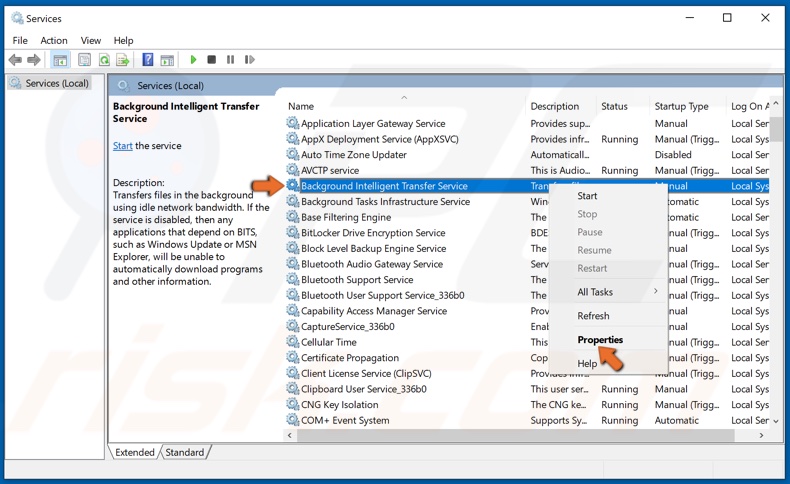Viewport: 790px width, 484px height.
Task: Click the vertical scrollbar up arrow
Action: (776, 103)
